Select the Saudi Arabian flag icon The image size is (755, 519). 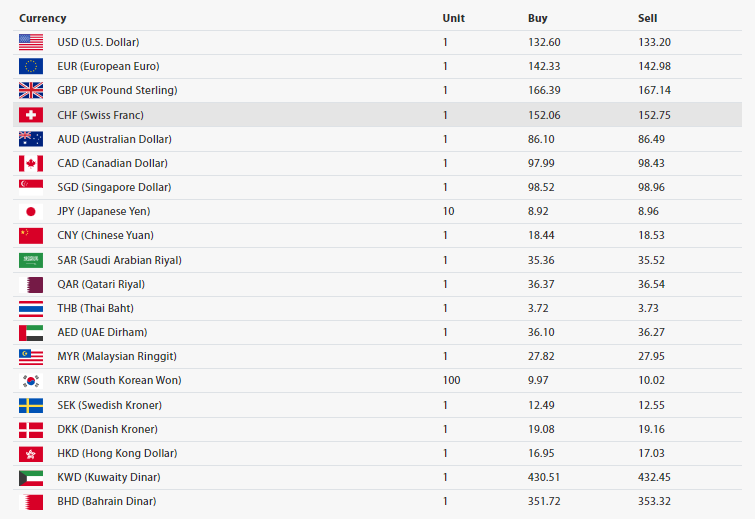point(31,260)
